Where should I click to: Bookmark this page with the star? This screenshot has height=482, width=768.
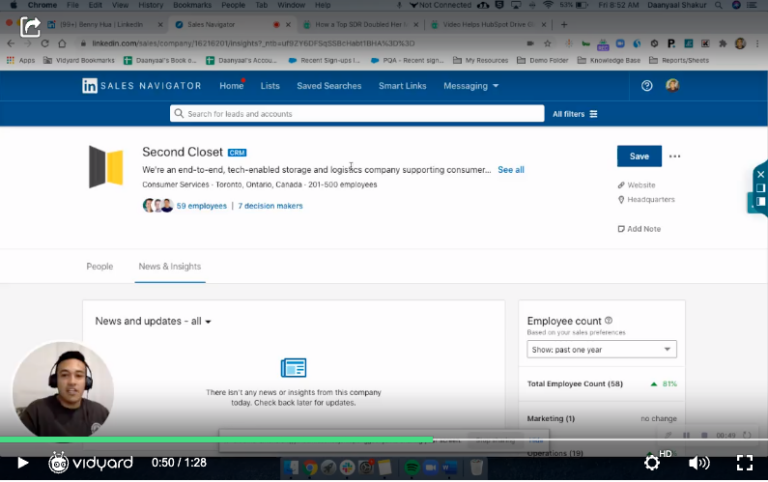(x=548, y=43)
